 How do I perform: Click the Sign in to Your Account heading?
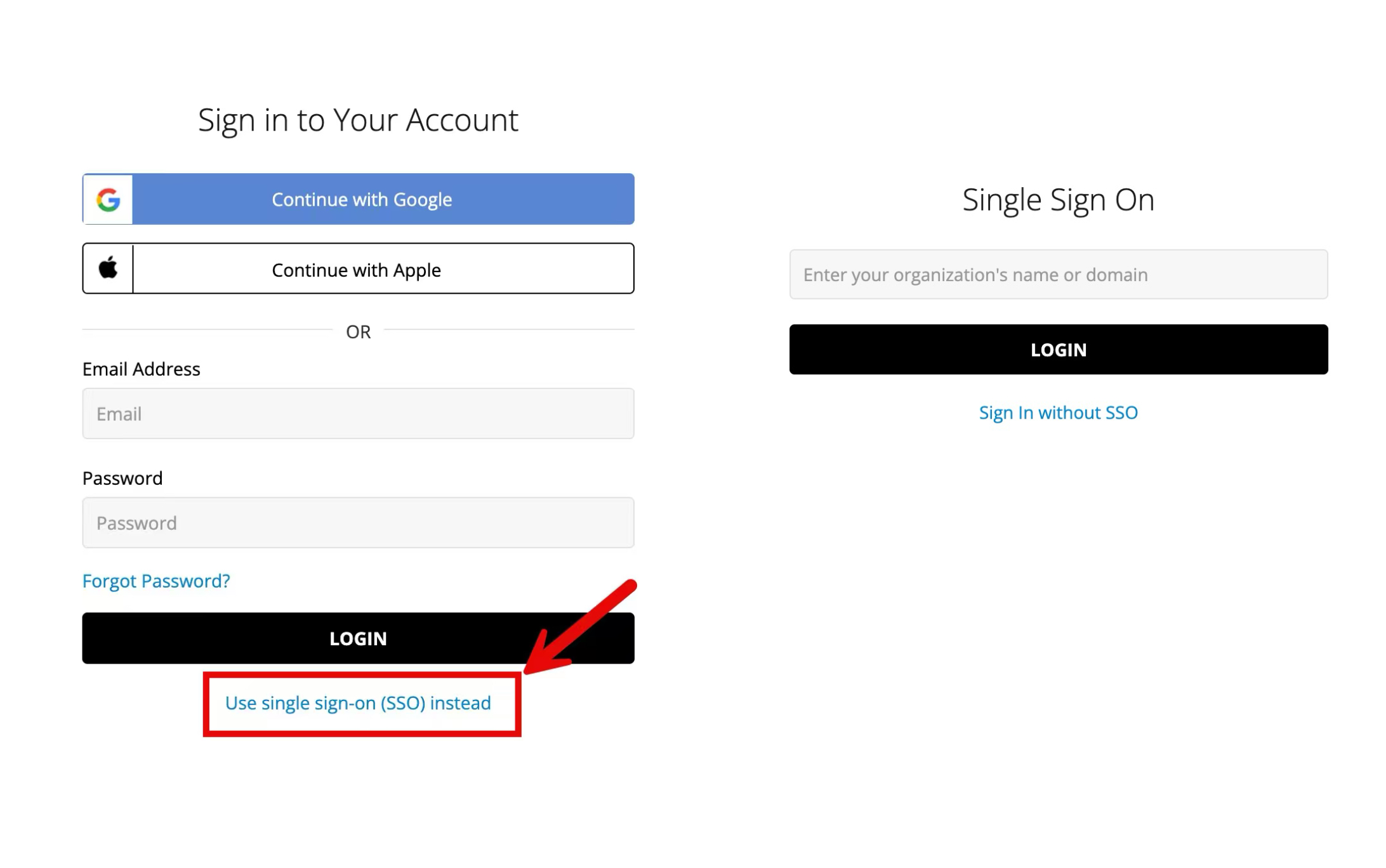click(358, 121)
